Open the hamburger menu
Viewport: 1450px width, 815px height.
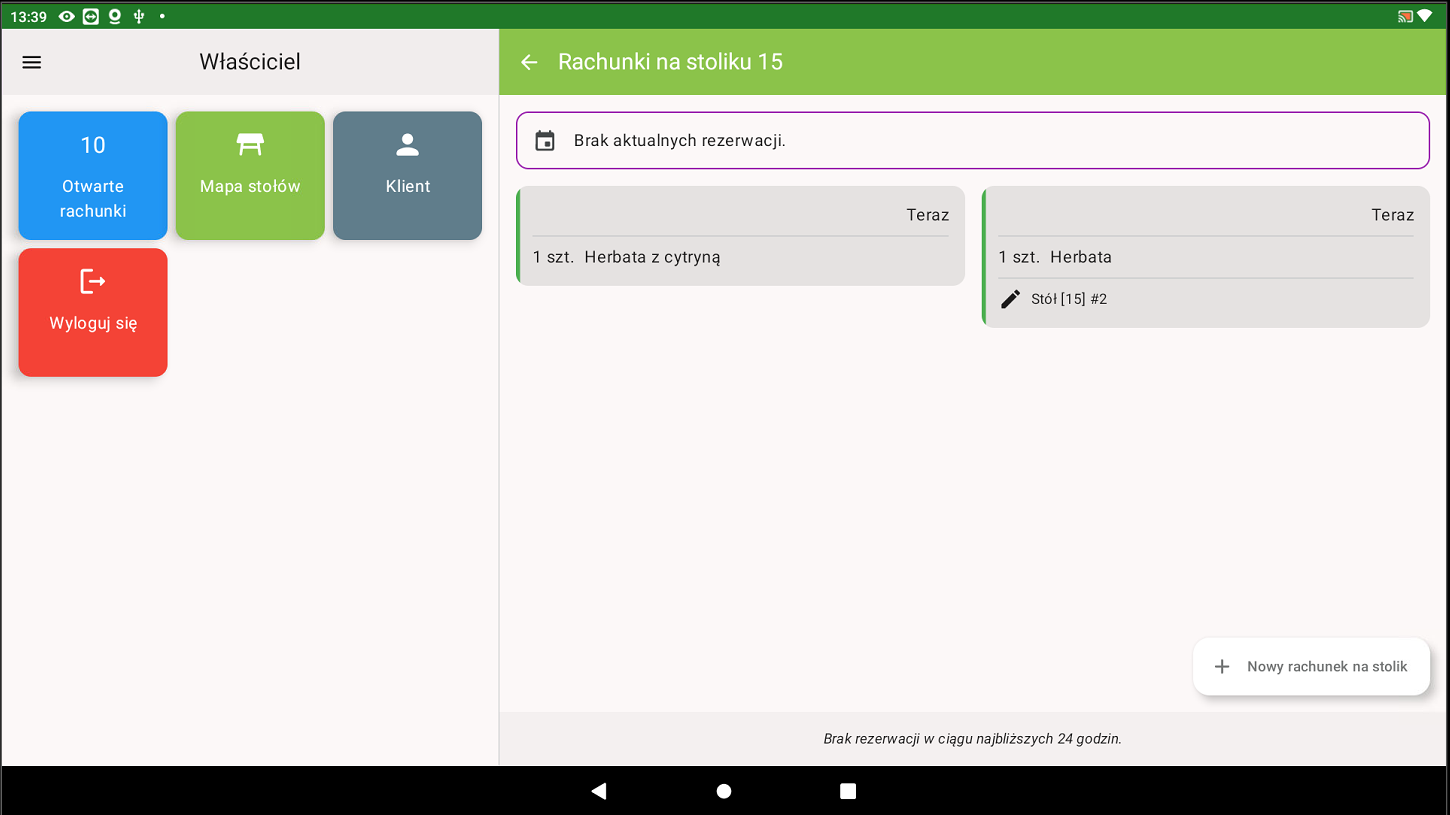coord(32,62)
